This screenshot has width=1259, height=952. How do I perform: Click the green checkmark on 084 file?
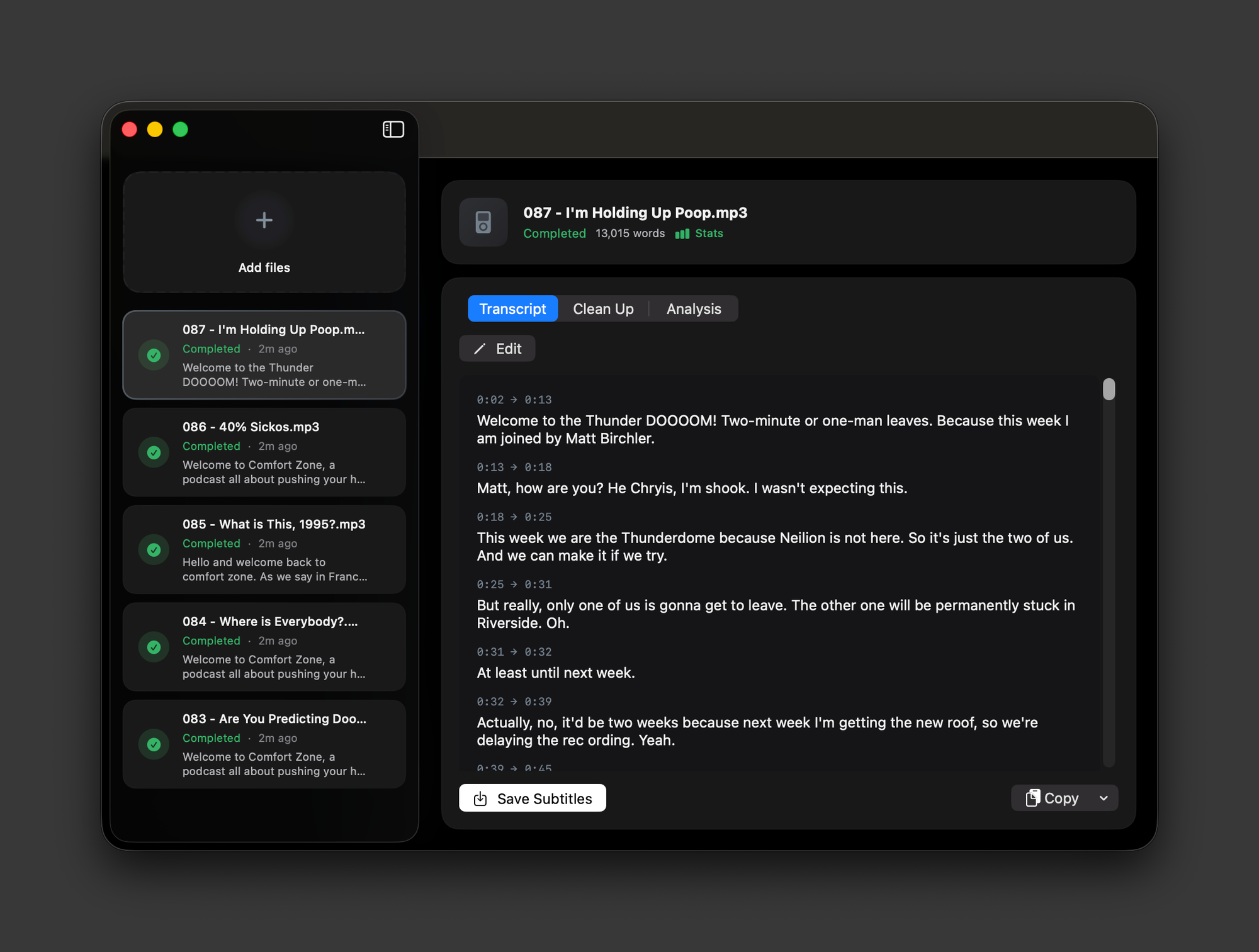(154, 647)
